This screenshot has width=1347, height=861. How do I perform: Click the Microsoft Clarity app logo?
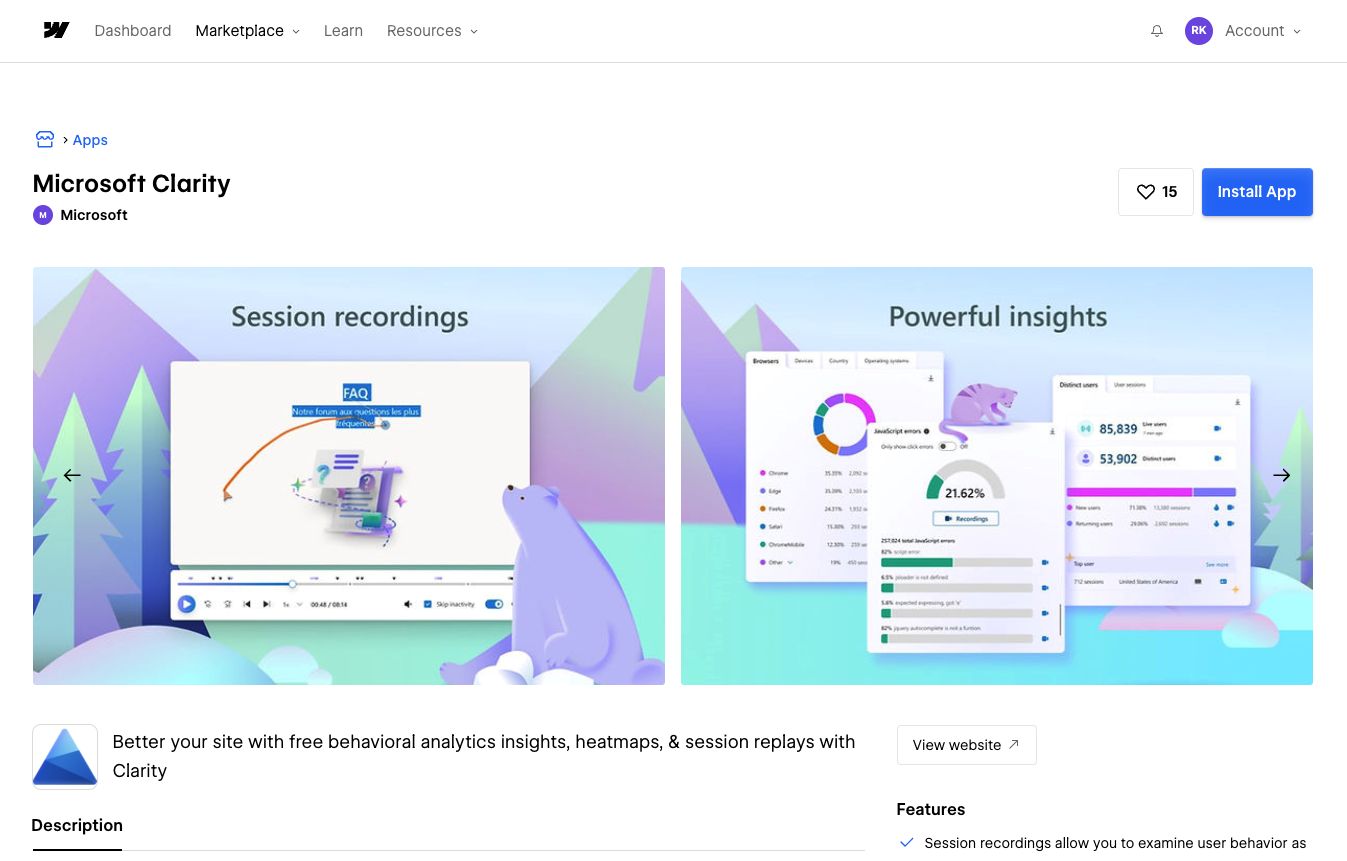pos(65,757)
